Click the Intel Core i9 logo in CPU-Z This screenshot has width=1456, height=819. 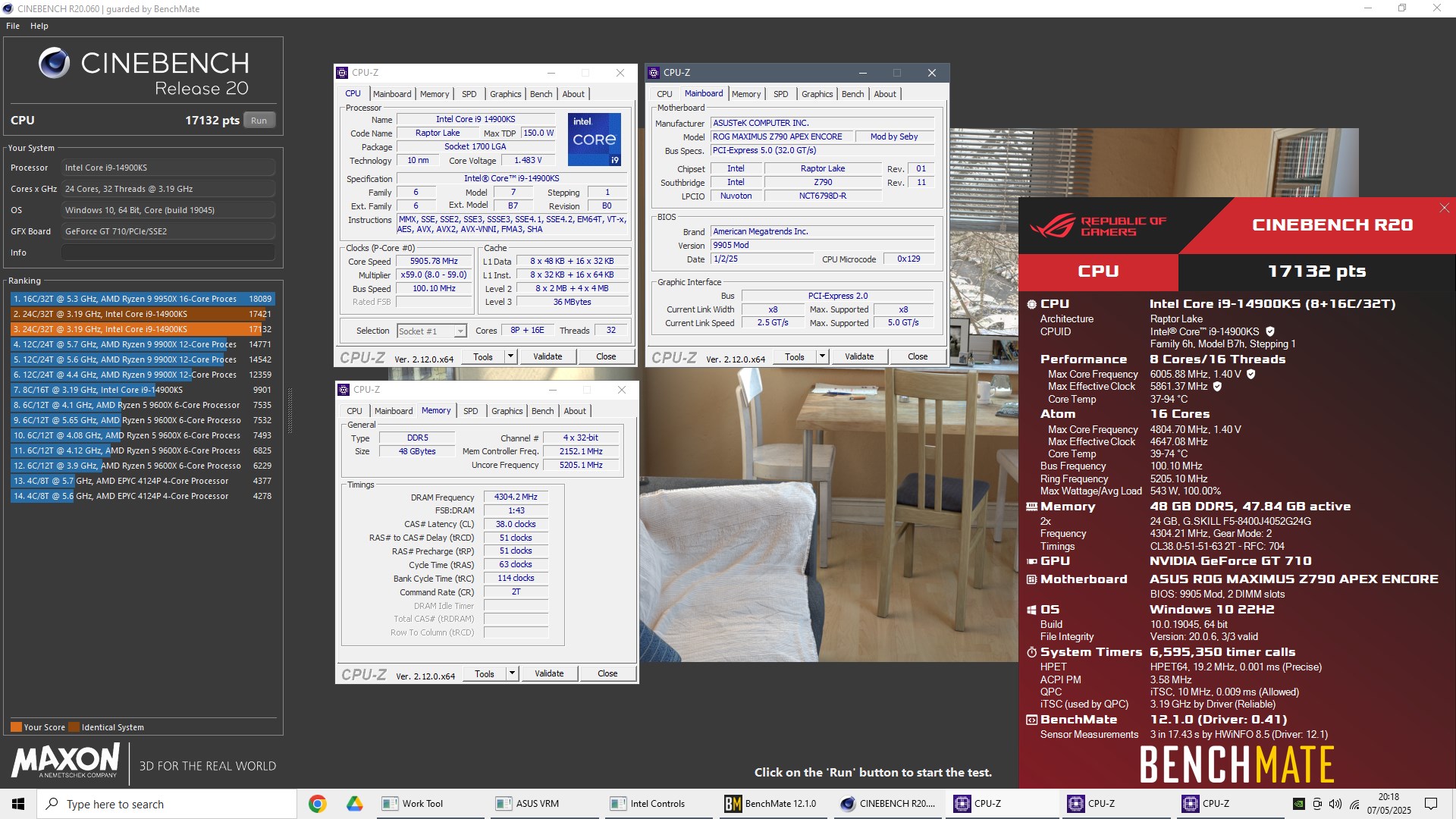595,140
